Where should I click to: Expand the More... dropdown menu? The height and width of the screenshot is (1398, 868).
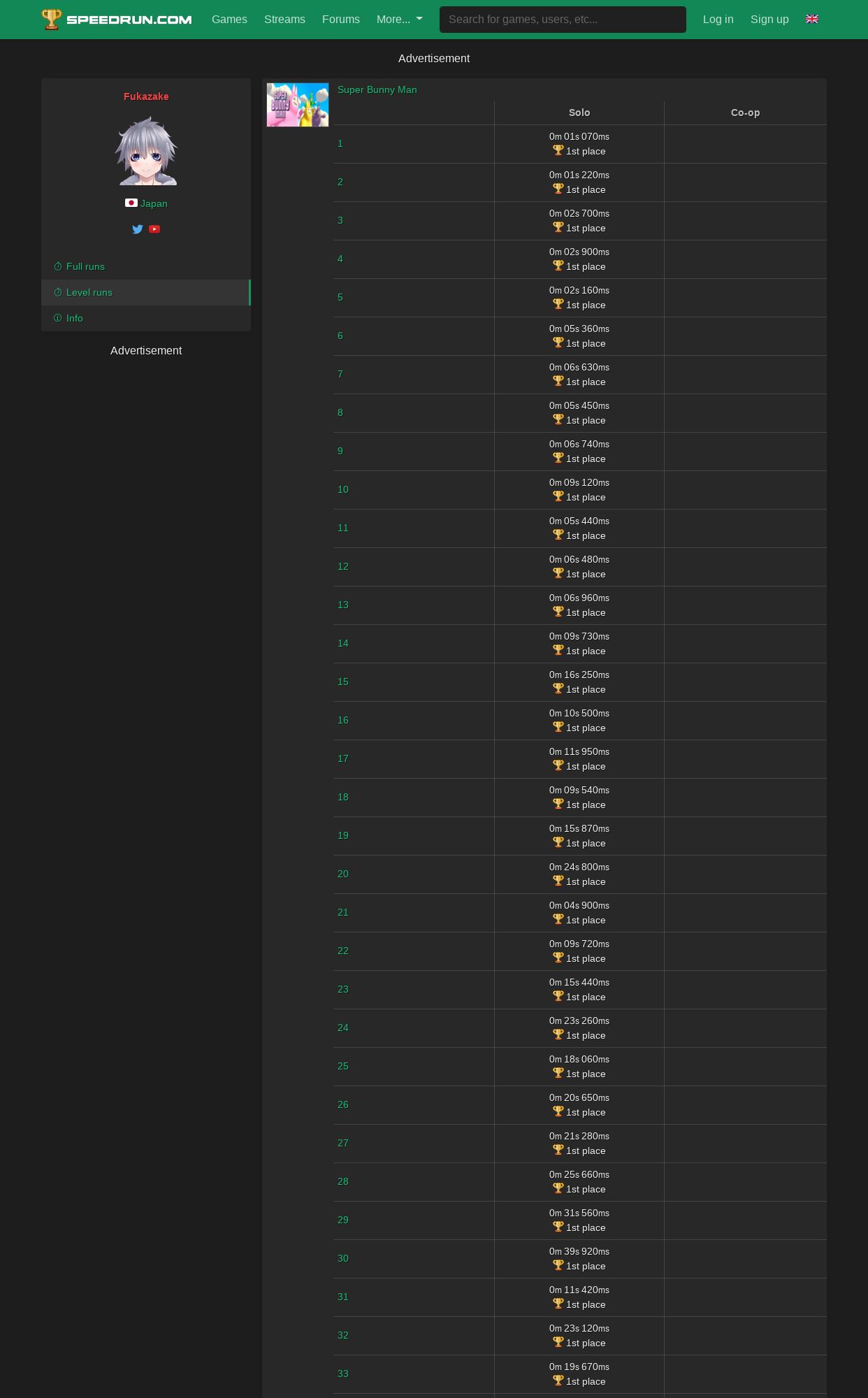click(x=400, y=20)
